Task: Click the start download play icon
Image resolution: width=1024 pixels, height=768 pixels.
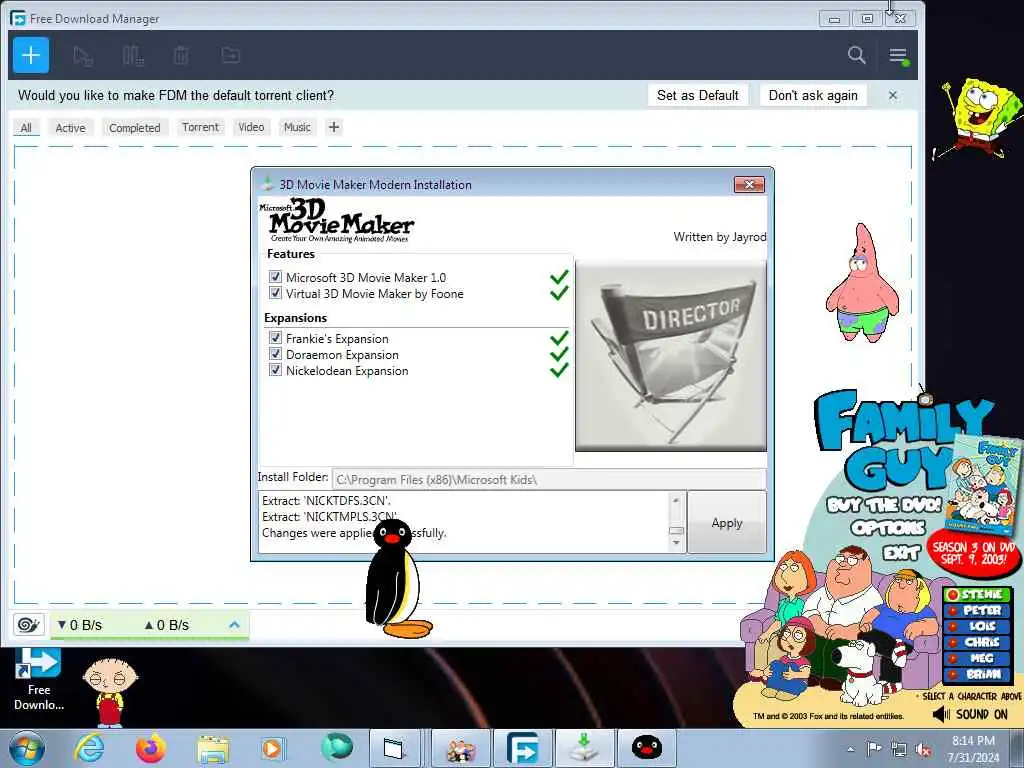Action: [83, 56]
